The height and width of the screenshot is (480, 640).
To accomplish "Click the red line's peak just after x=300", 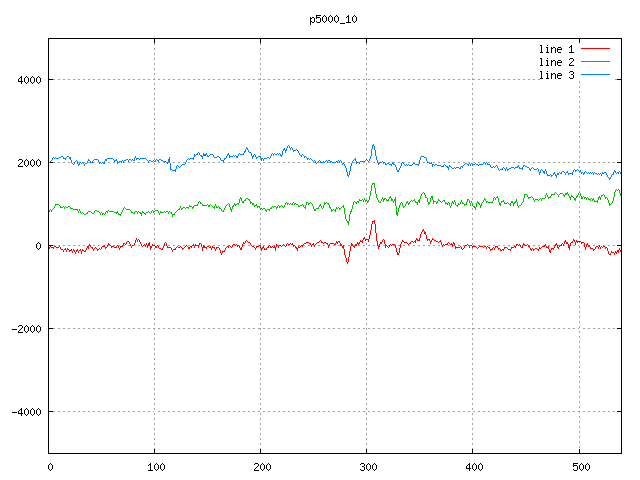I will [373, 222].
